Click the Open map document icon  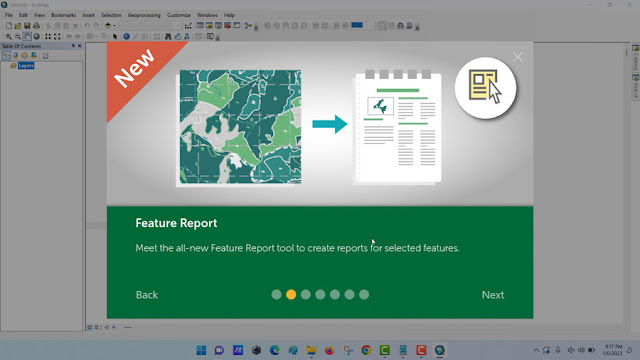(x=18, y=26)
